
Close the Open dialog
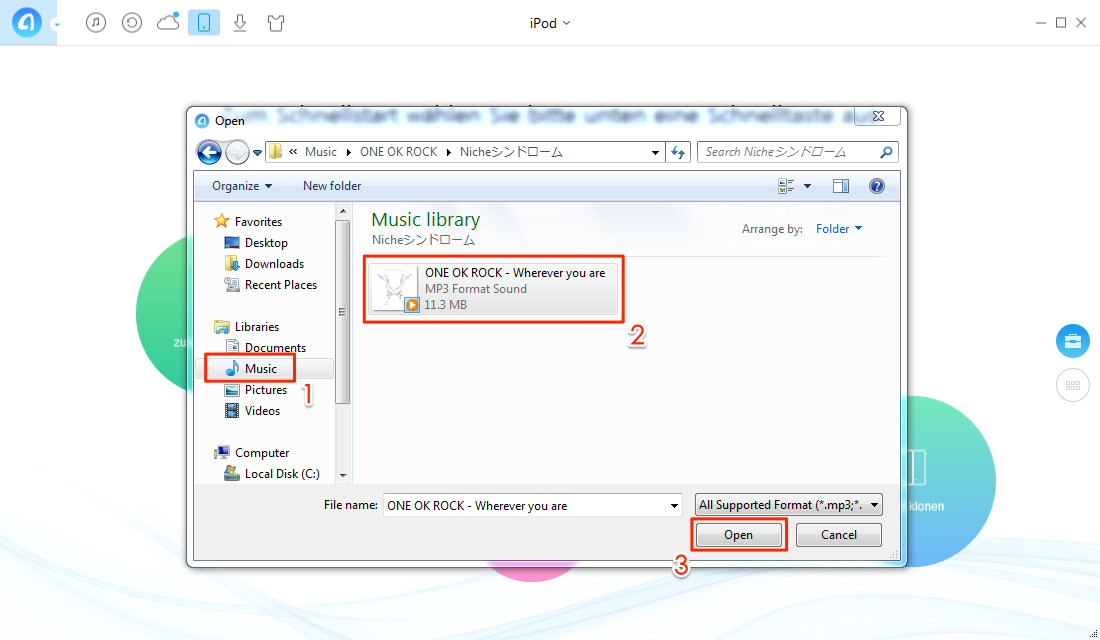pos(878,116)
